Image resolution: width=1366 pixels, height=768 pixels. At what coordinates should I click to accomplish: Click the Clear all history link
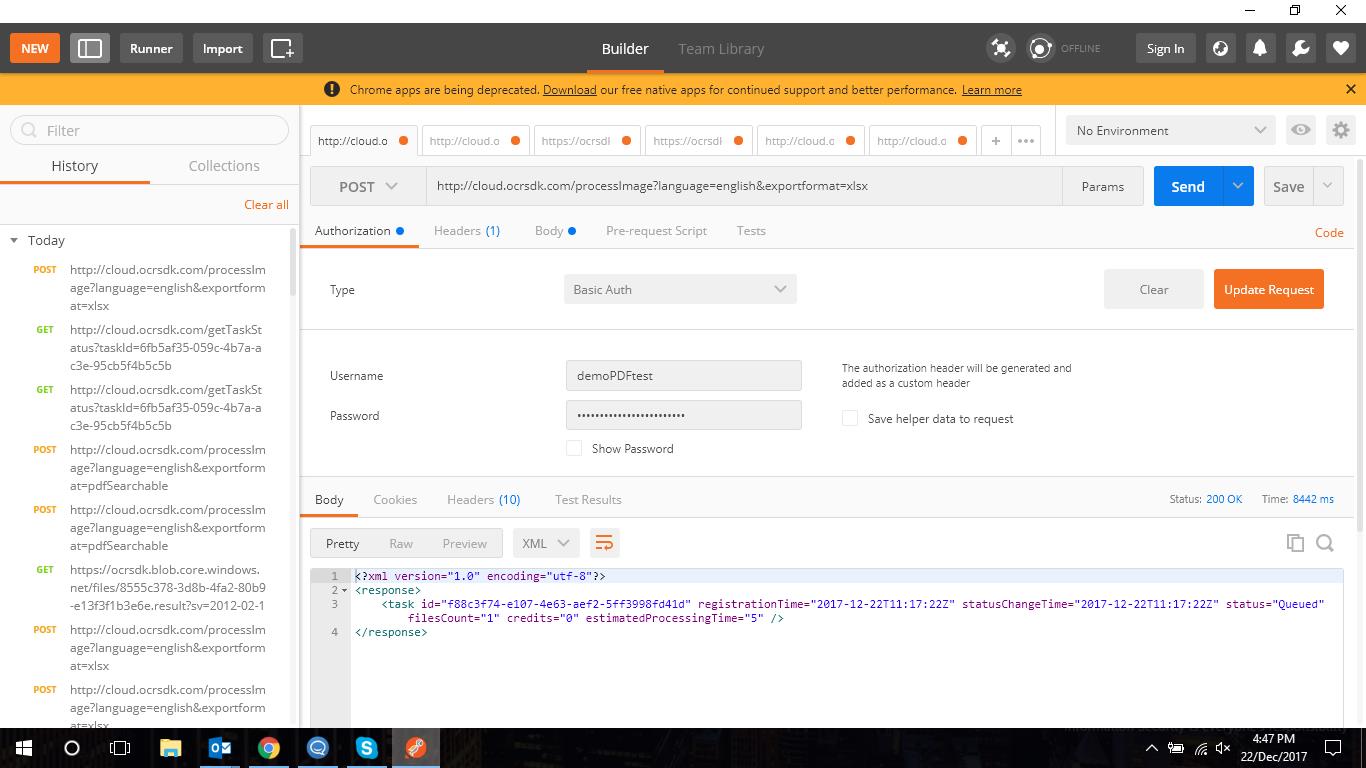tap(266, 204)
